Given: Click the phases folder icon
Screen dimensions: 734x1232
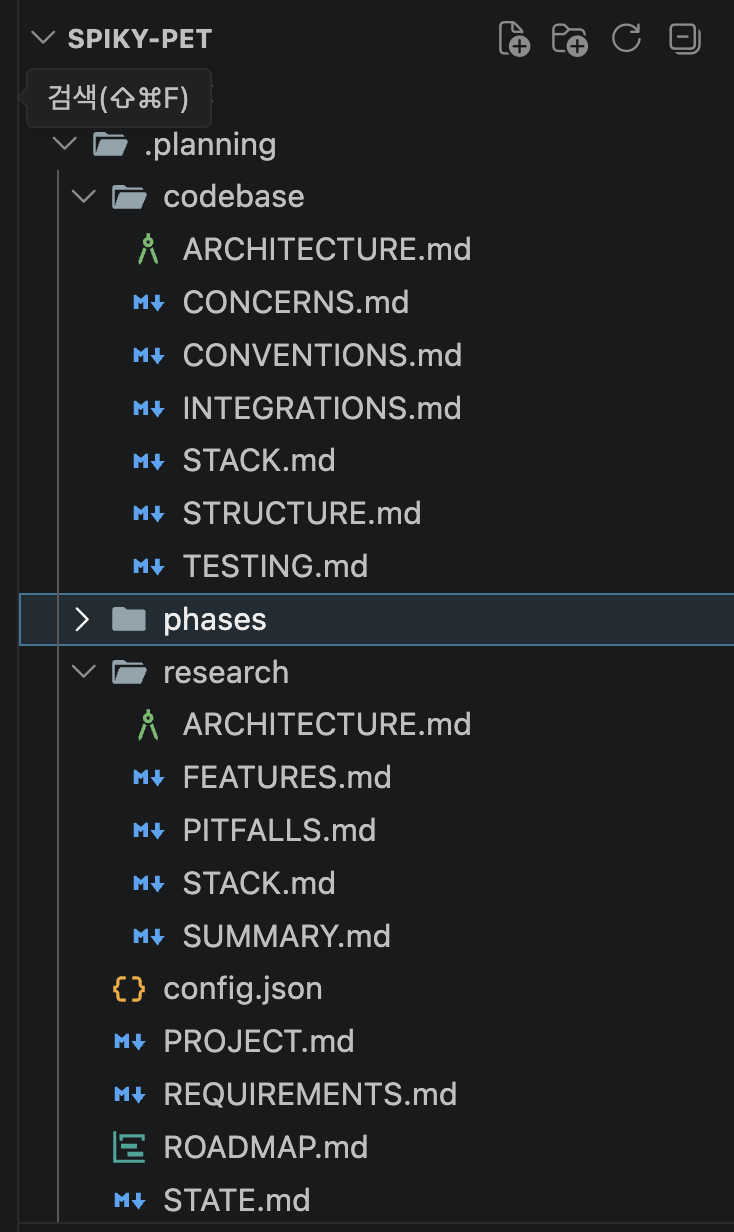Looking at the screenshot, I should point(129,620).
